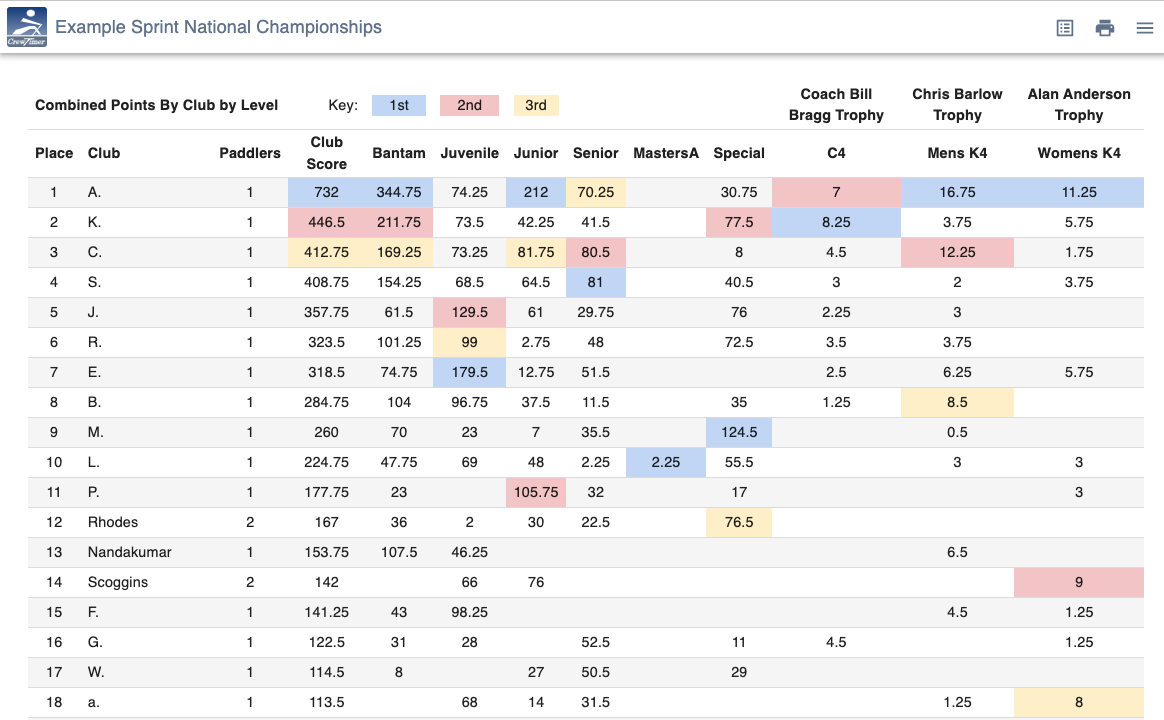1164x720 pixels.
Task: Click the 2nd place pink key swatch
Action: pos(469,105)
